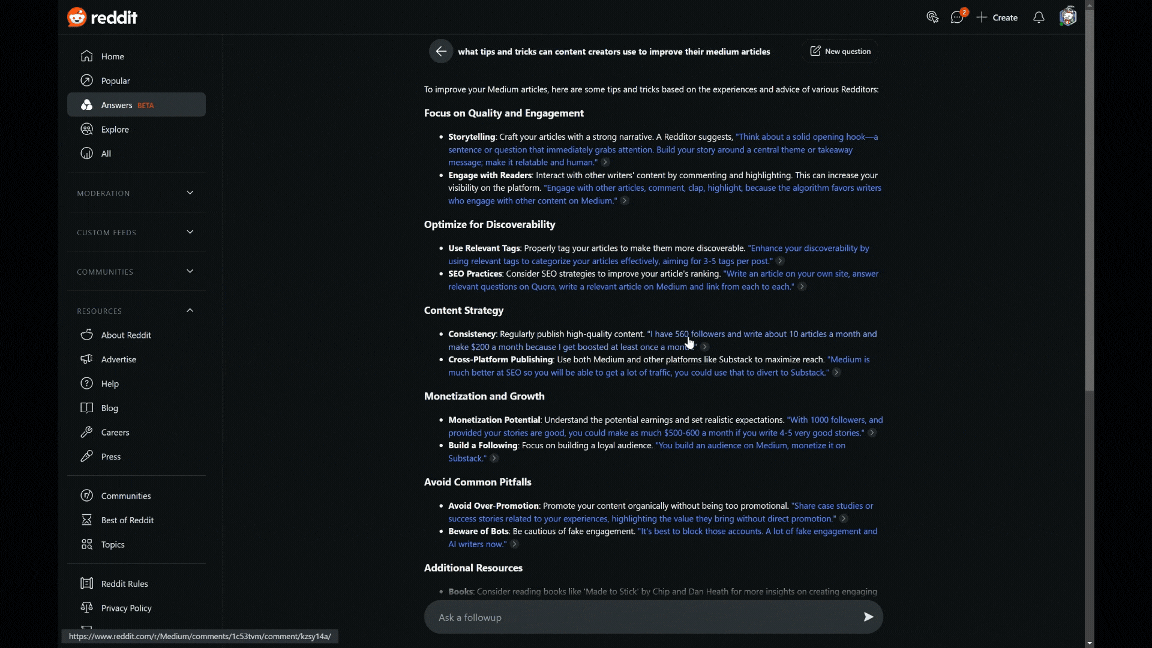Image resolution: width=1152 pixels, height=648 pixels.
Task: Expand the Communities section
Action: (x=136, y=272)
